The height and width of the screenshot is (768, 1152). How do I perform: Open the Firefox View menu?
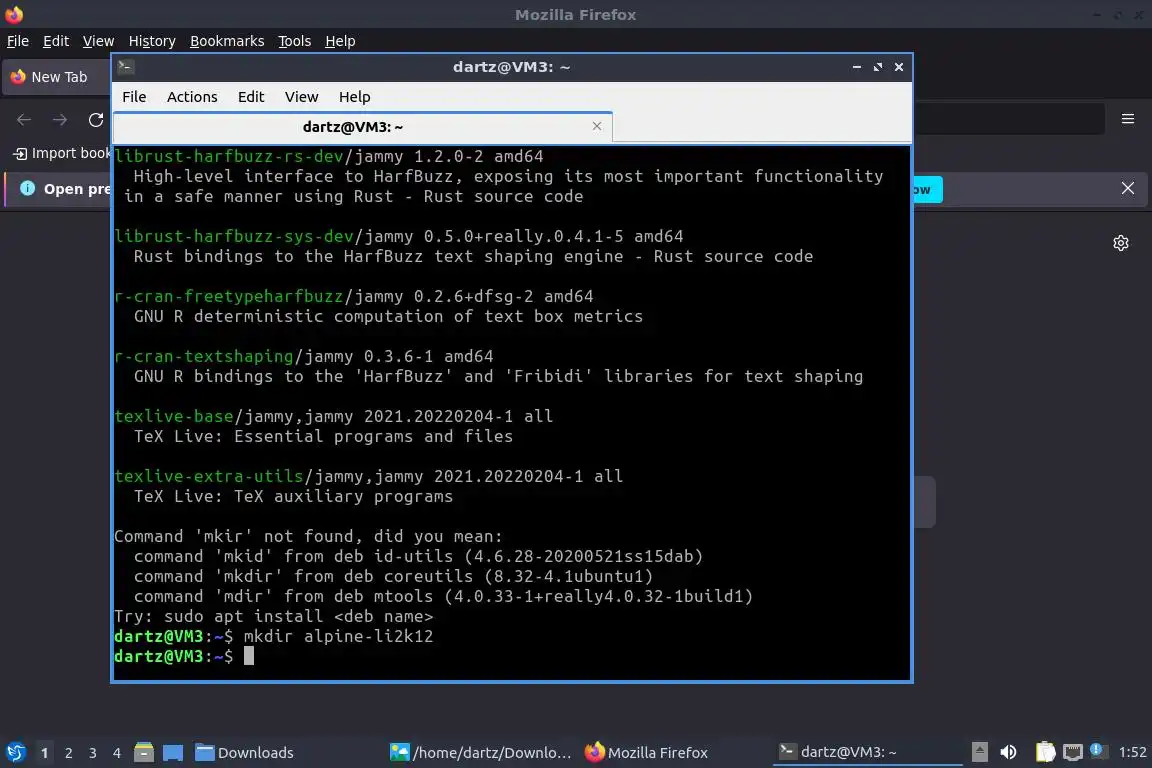98,41
